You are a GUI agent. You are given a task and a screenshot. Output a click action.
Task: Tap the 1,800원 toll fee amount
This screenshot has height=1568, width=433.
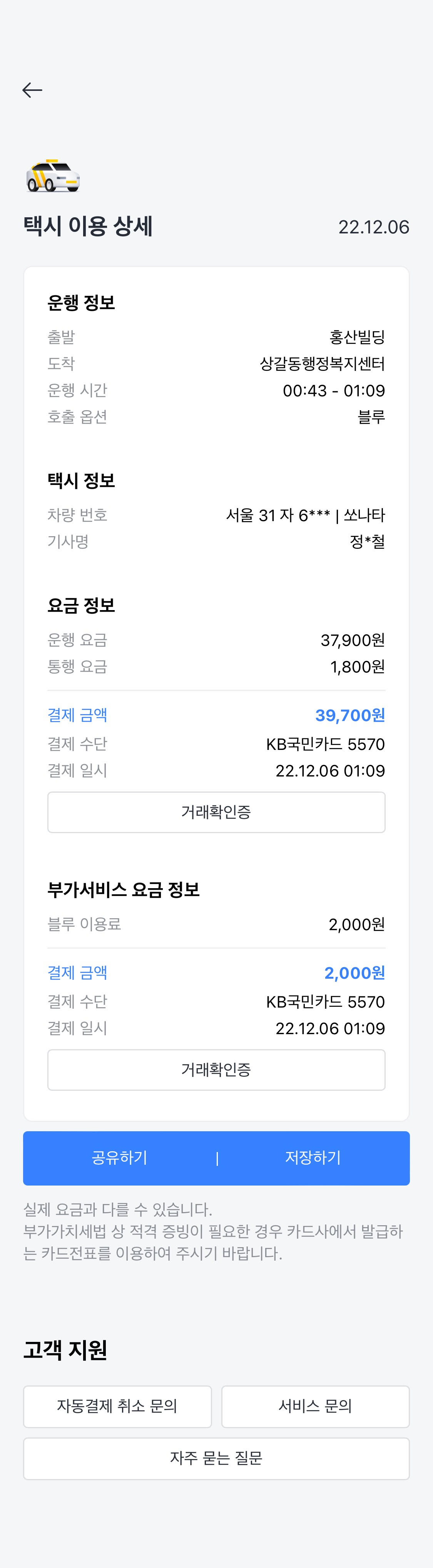[x=357, y=667]
